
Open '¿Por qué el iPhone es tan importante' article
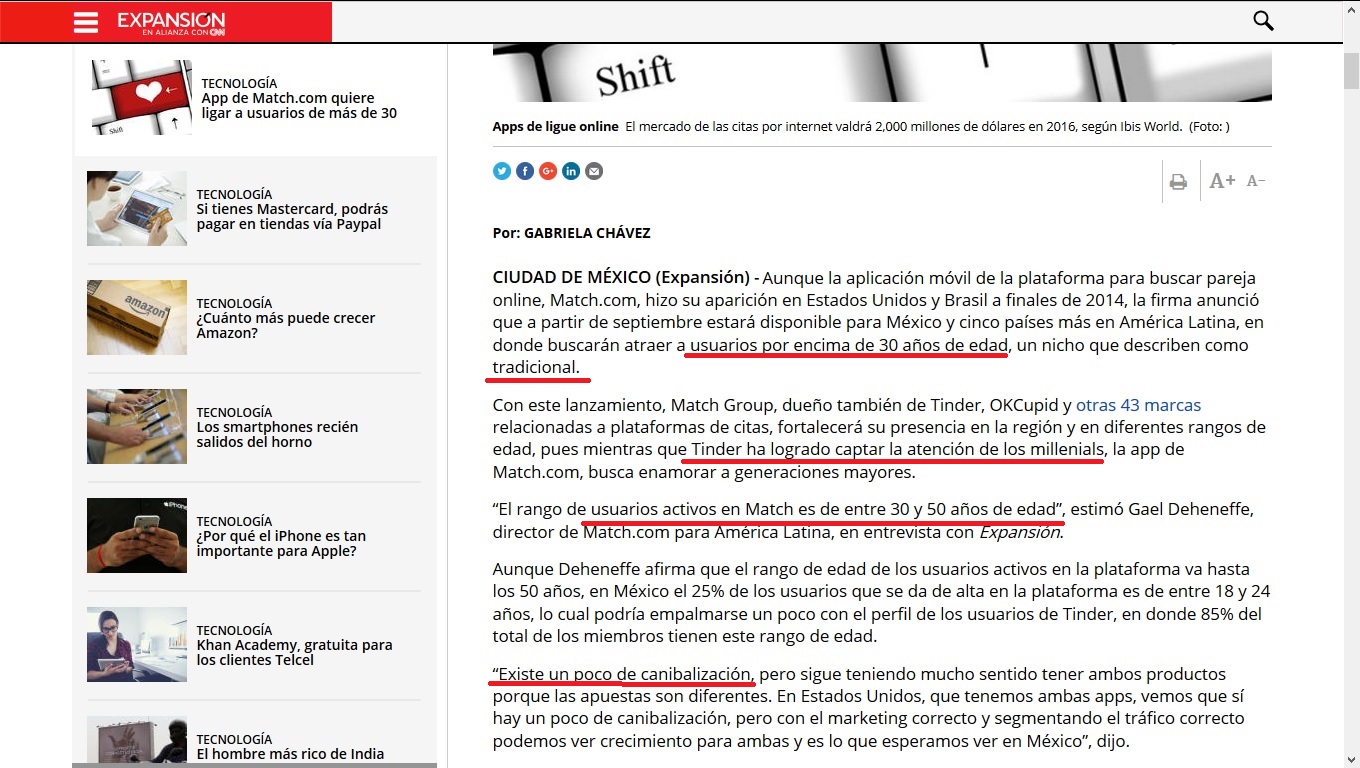(x=281, y=544)
